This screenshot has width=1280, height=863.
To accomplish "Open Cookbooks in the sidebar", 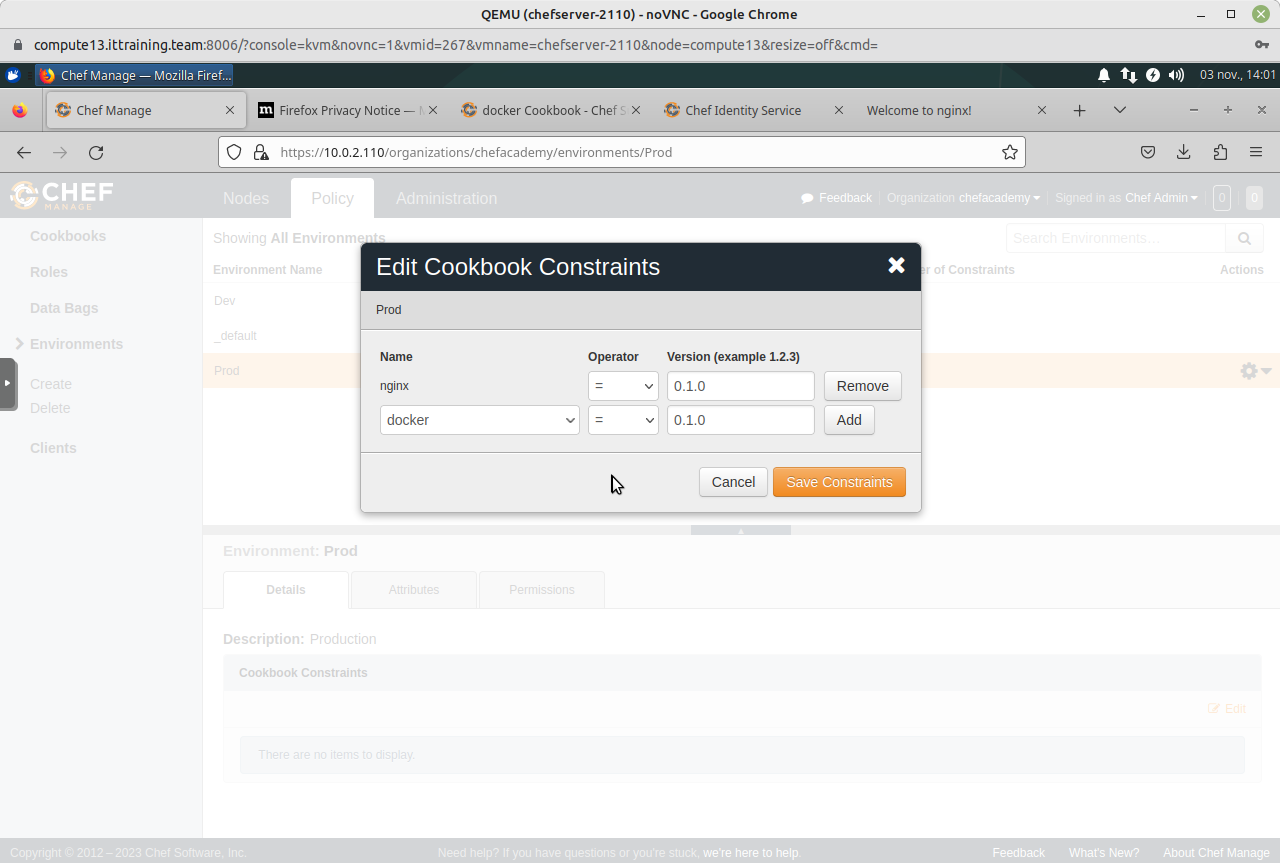I will 68,236.
